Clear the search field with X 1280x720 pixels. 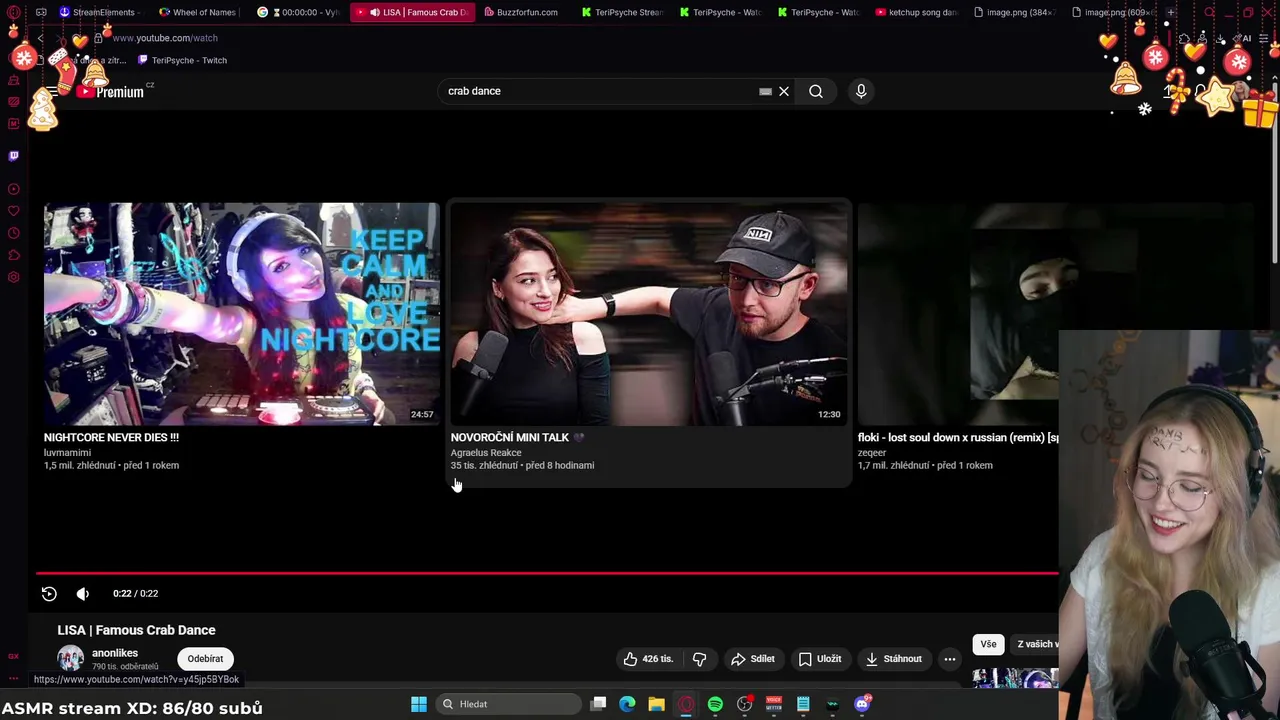784,91
